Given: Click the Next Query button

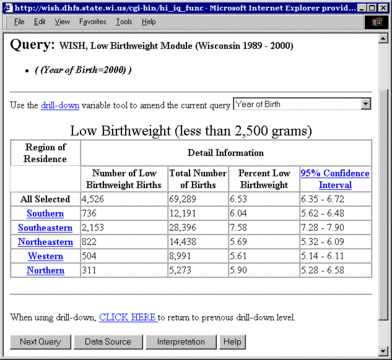Looking at the screenshot, I should tap(40, 342).
